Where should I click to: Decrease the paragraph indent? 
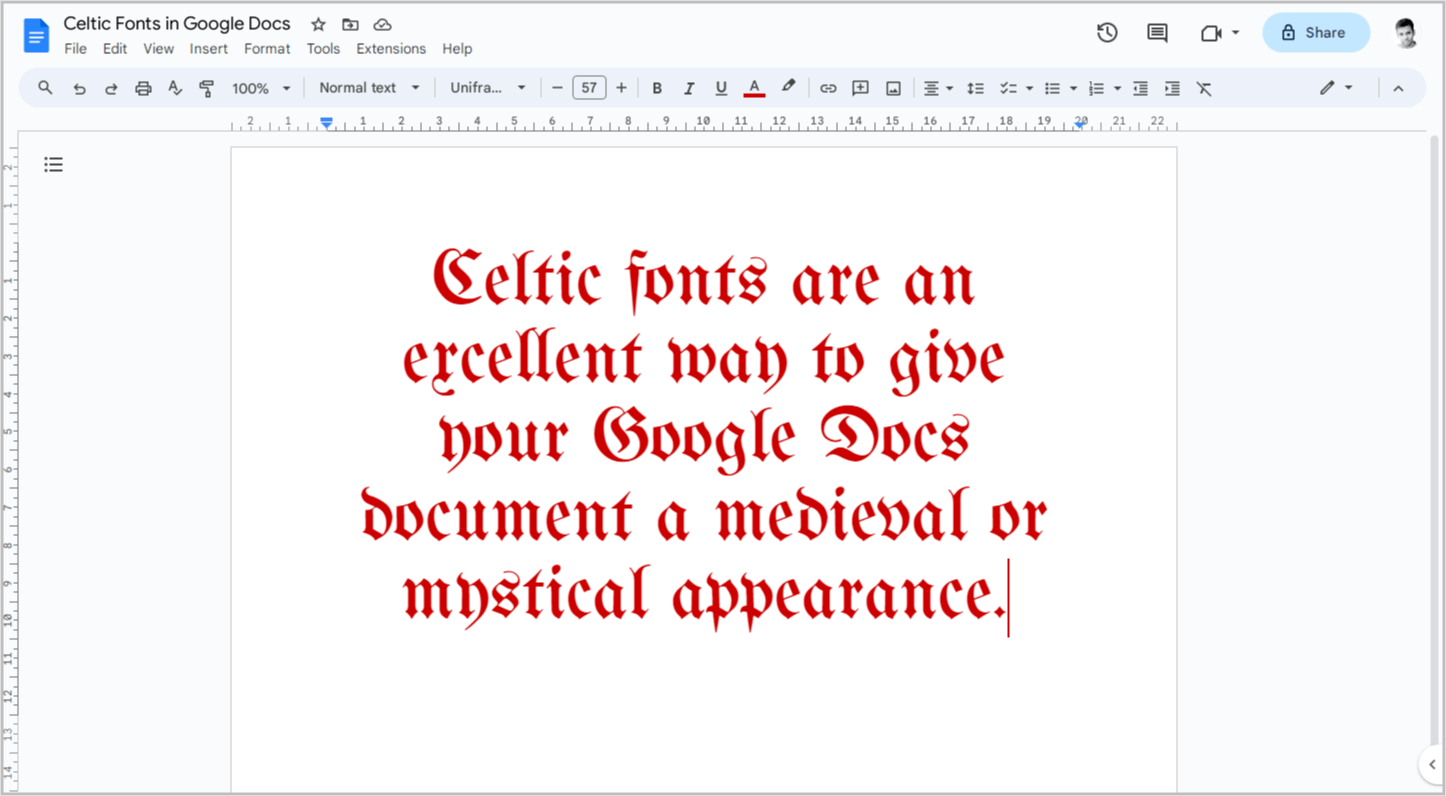pos(1140,88)
